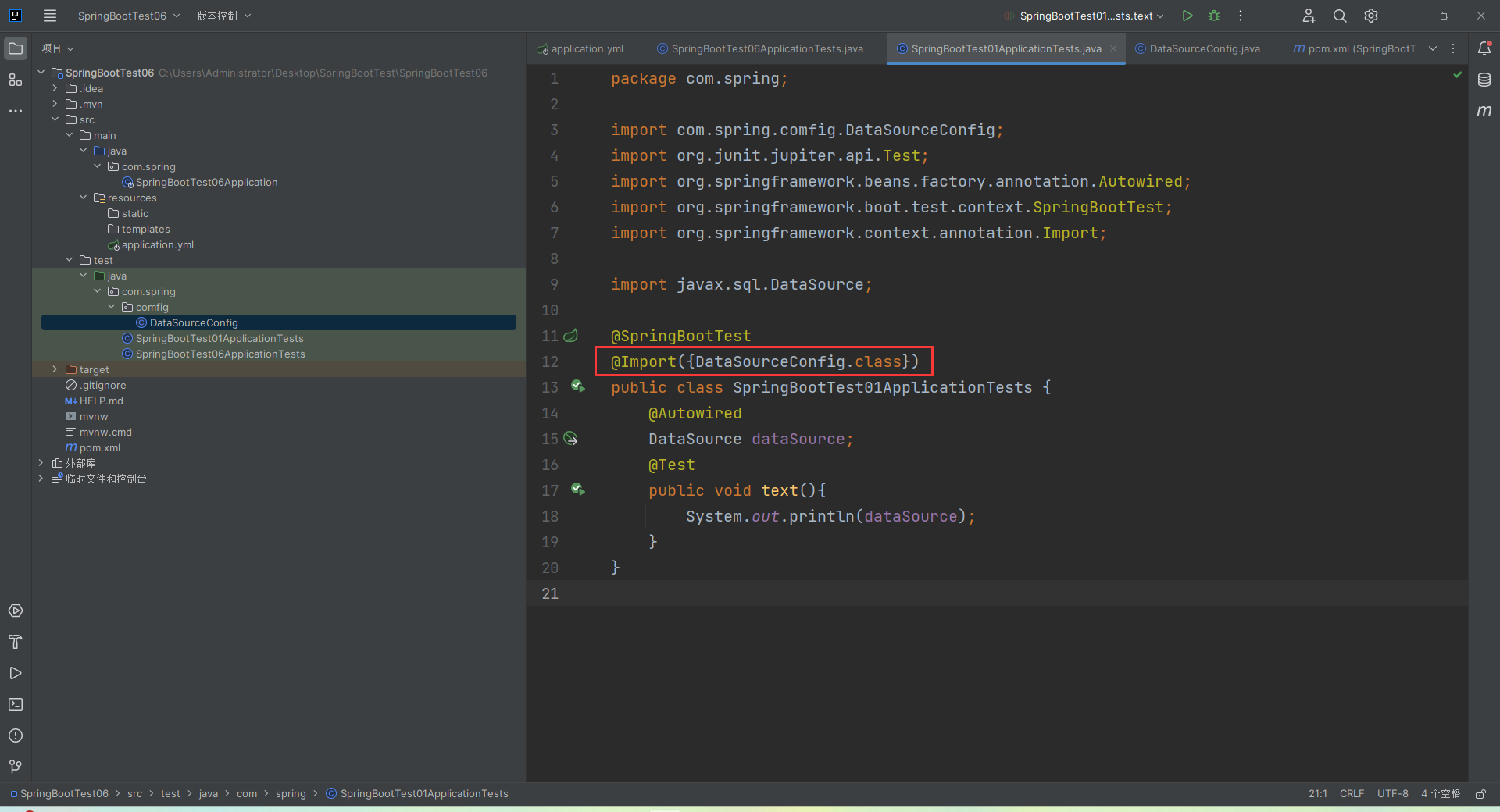This screenshot has width=1500, height=812.
Task: Expand the .mvn folder
Action: tap(55, 104)
